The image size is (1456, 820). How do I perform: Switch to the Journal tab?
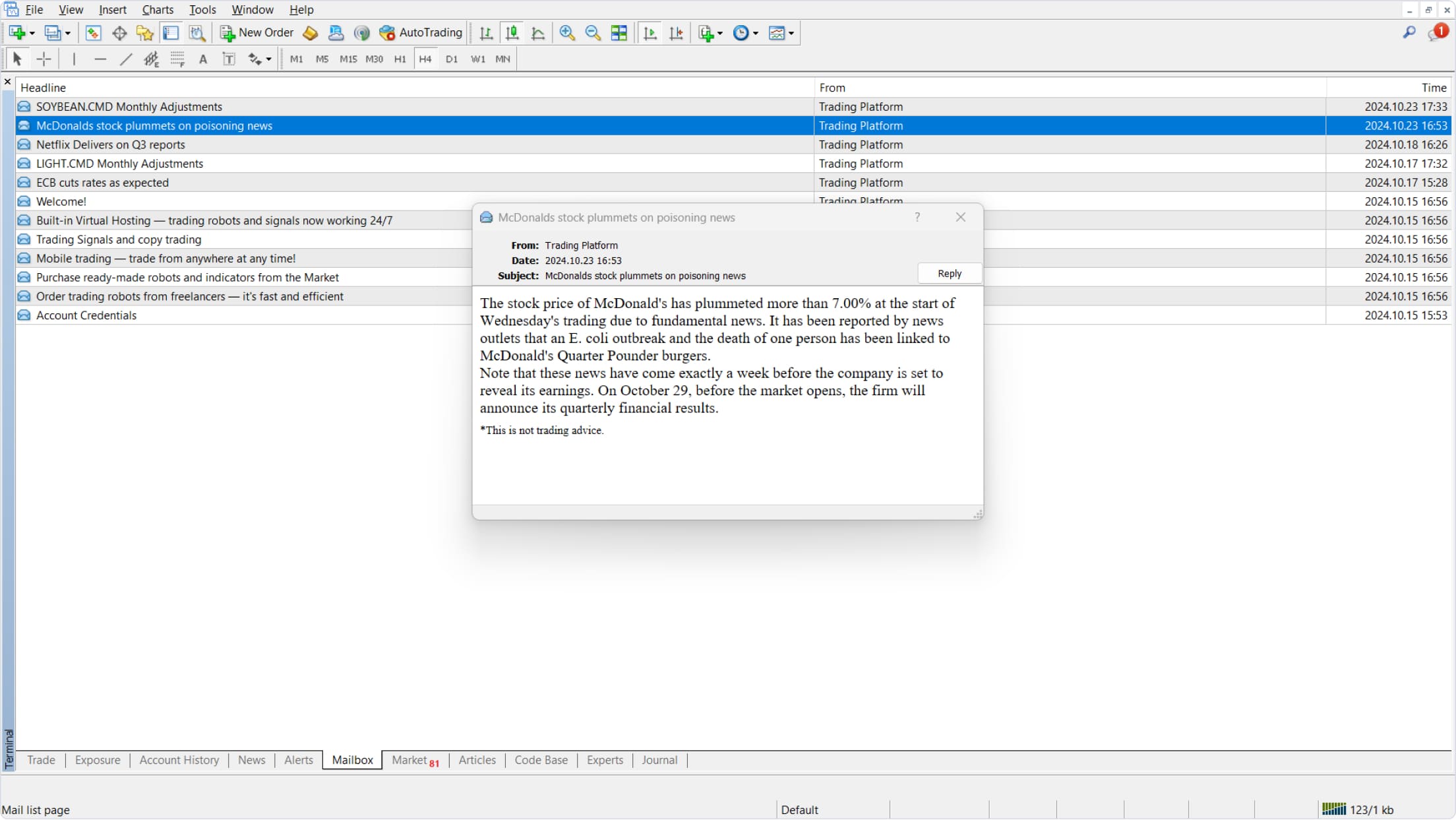(659, 760)
